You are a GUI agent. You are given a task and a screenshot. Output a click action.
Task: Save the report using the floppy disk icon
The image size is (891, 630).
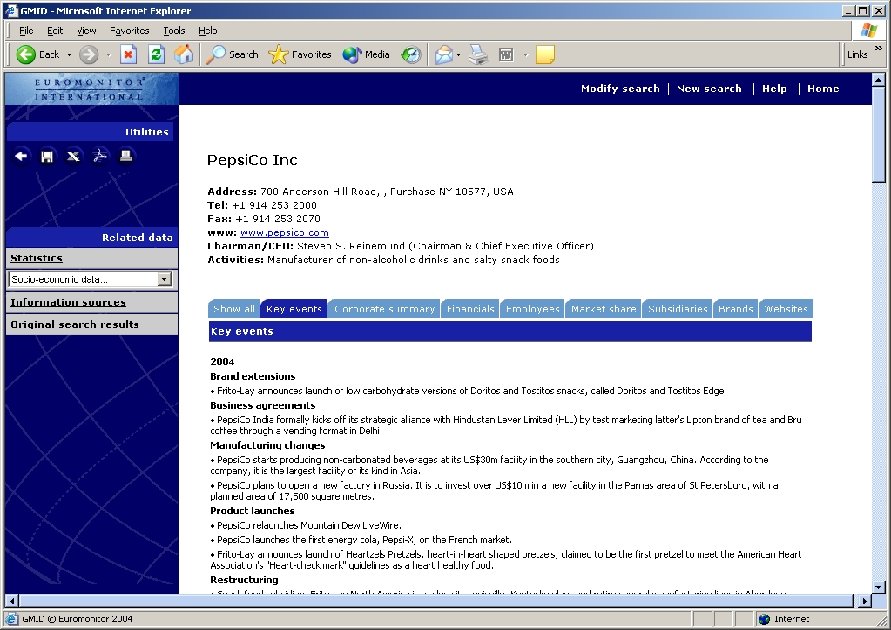click(x=46, y=156)
